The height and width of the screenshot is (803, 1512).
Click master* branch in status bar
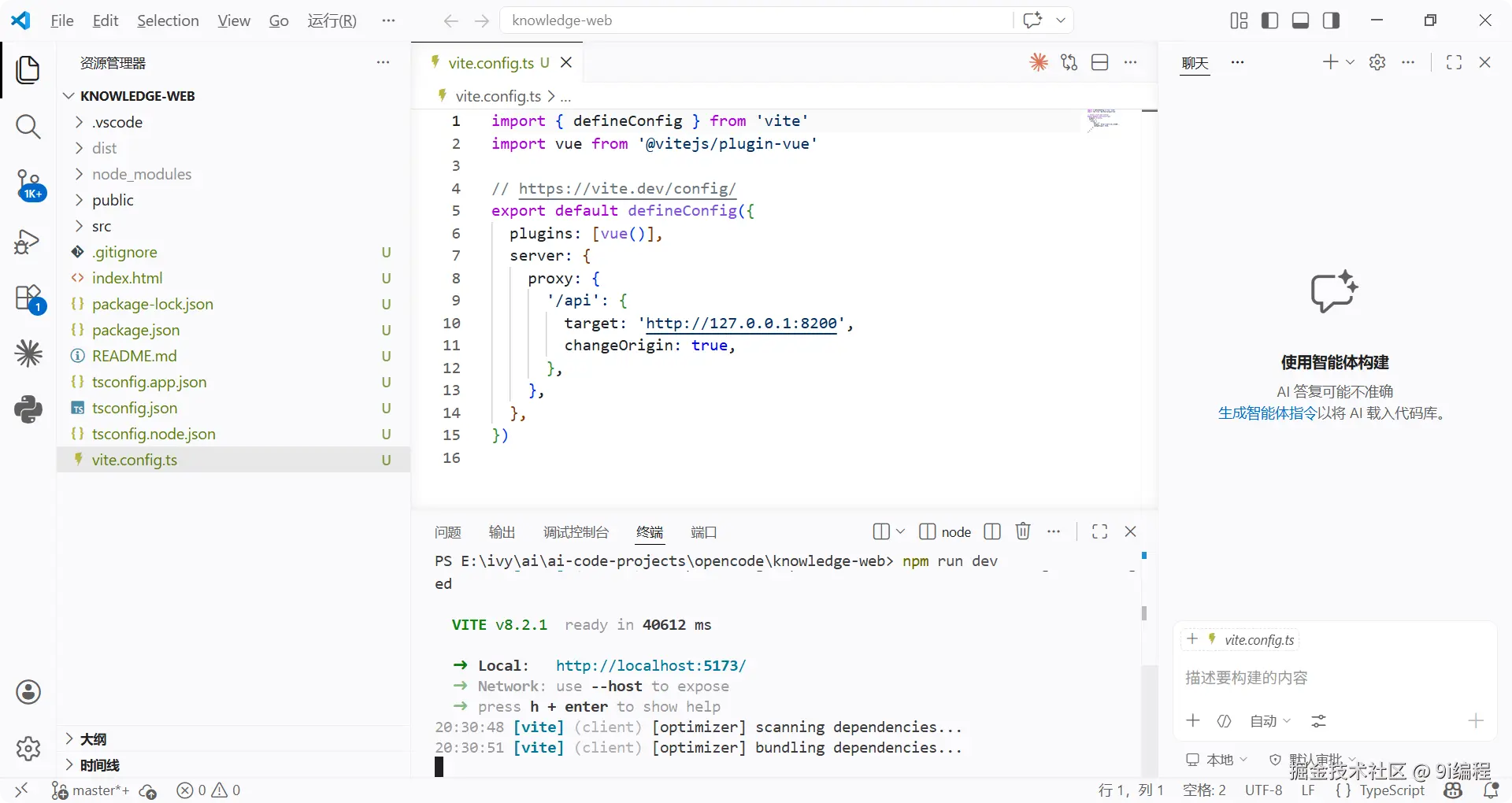coord(91,790)
